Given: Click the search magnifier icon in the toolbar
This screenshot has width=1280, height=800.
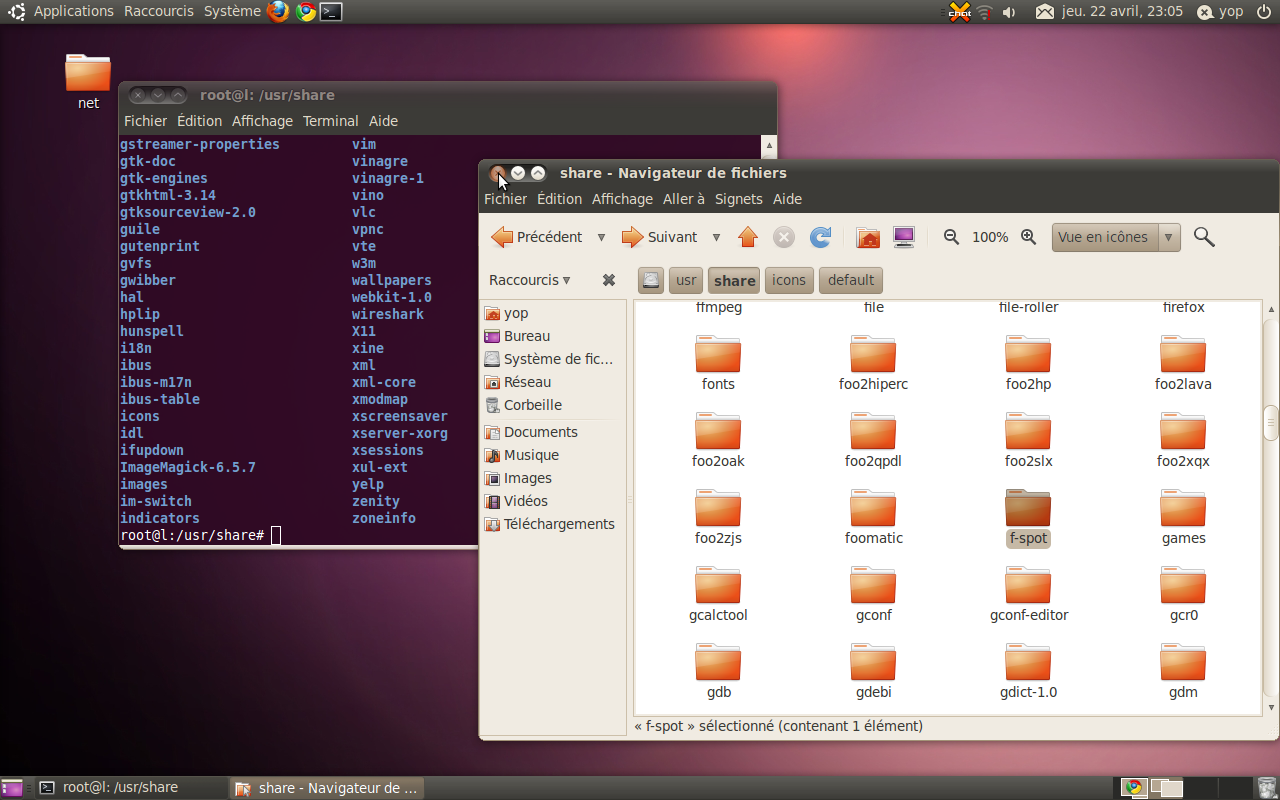Looking at the screenshot, I should pos(1204,237).
